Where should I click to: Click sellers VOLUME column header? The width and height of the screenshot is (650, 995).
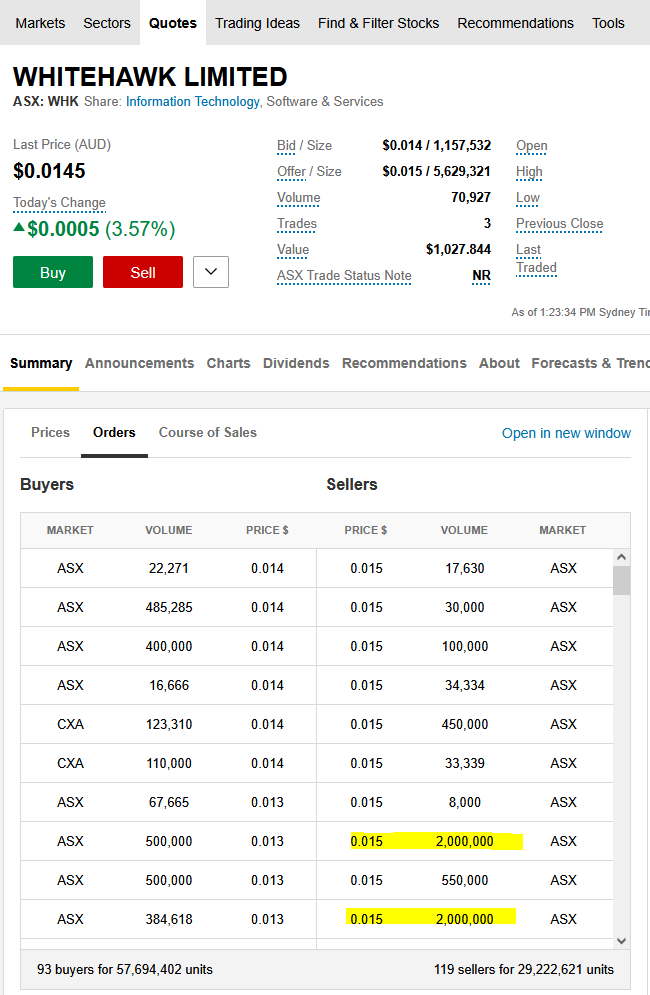click(x=464, y=530)
